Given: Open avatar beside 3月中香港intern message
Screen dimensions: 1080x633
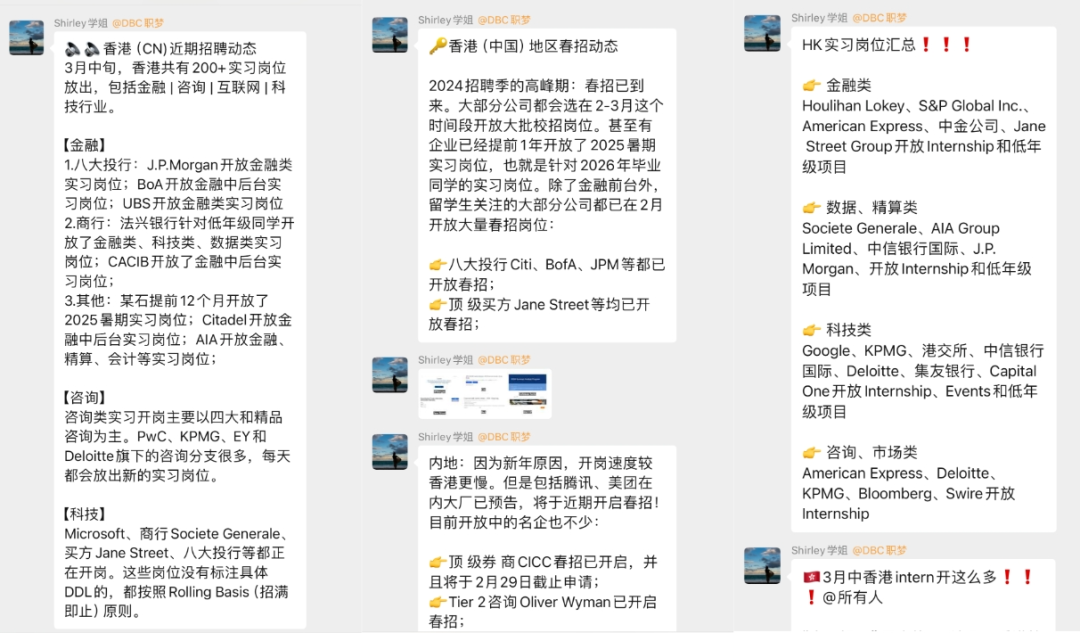Looking at the screenshot, I should click(762, 565).
